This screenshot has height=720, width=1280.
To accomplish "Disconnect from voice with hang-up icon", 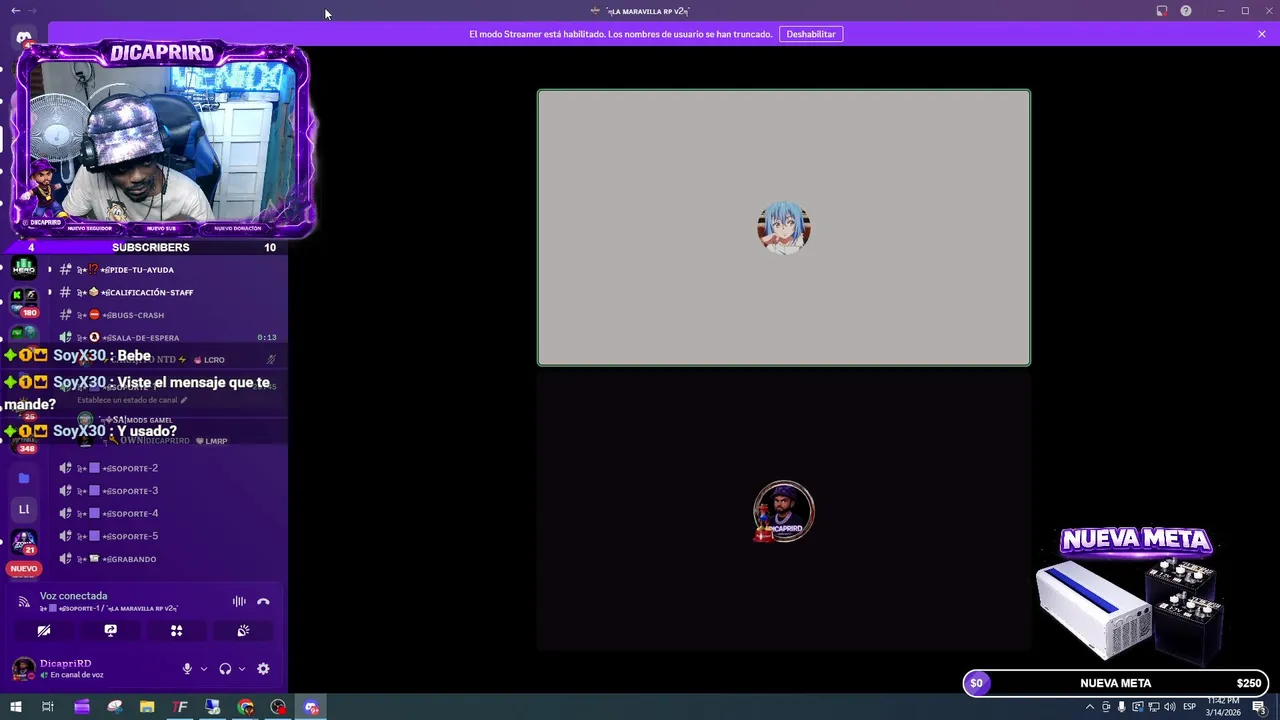I will pos(263,602).
